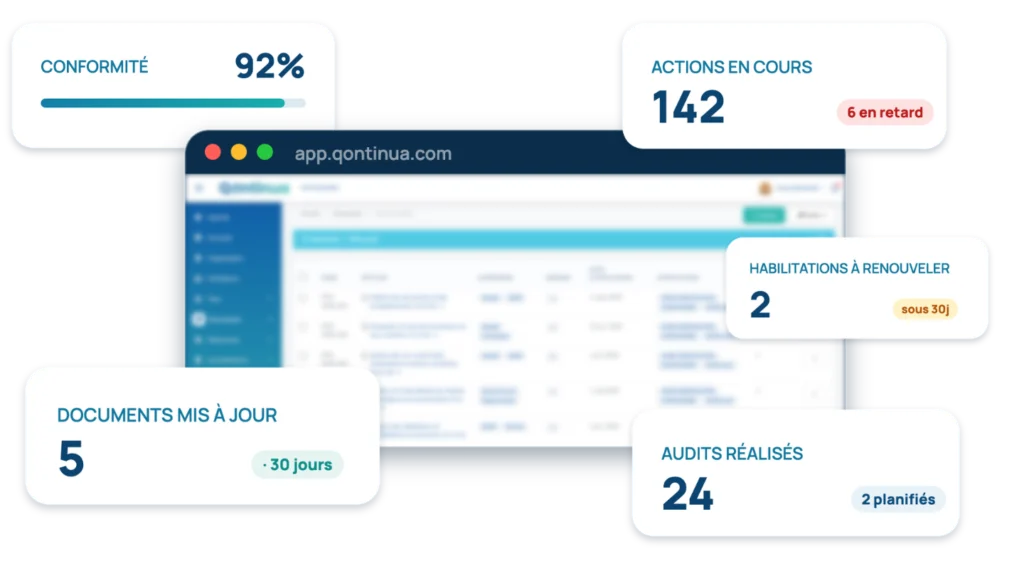This screenshot has height=576, width=1024.
Task: Click the green traffic-light window button
Action: 264,152
